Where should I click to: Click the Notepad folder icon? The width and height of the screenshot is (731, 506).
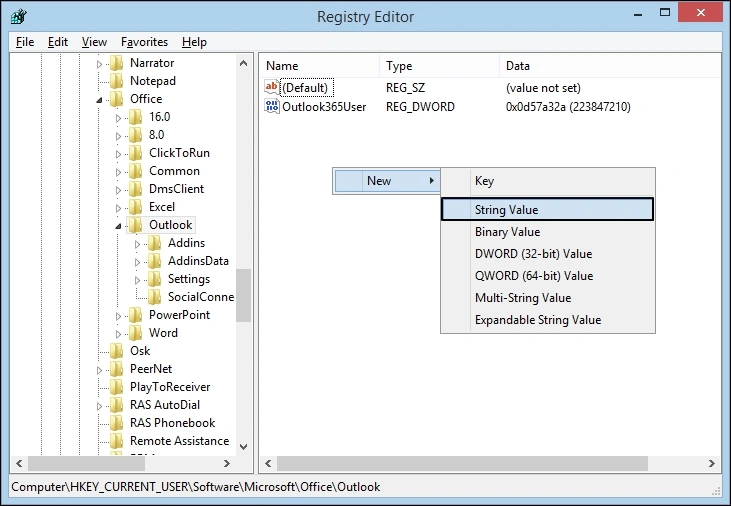click(117, 81)
